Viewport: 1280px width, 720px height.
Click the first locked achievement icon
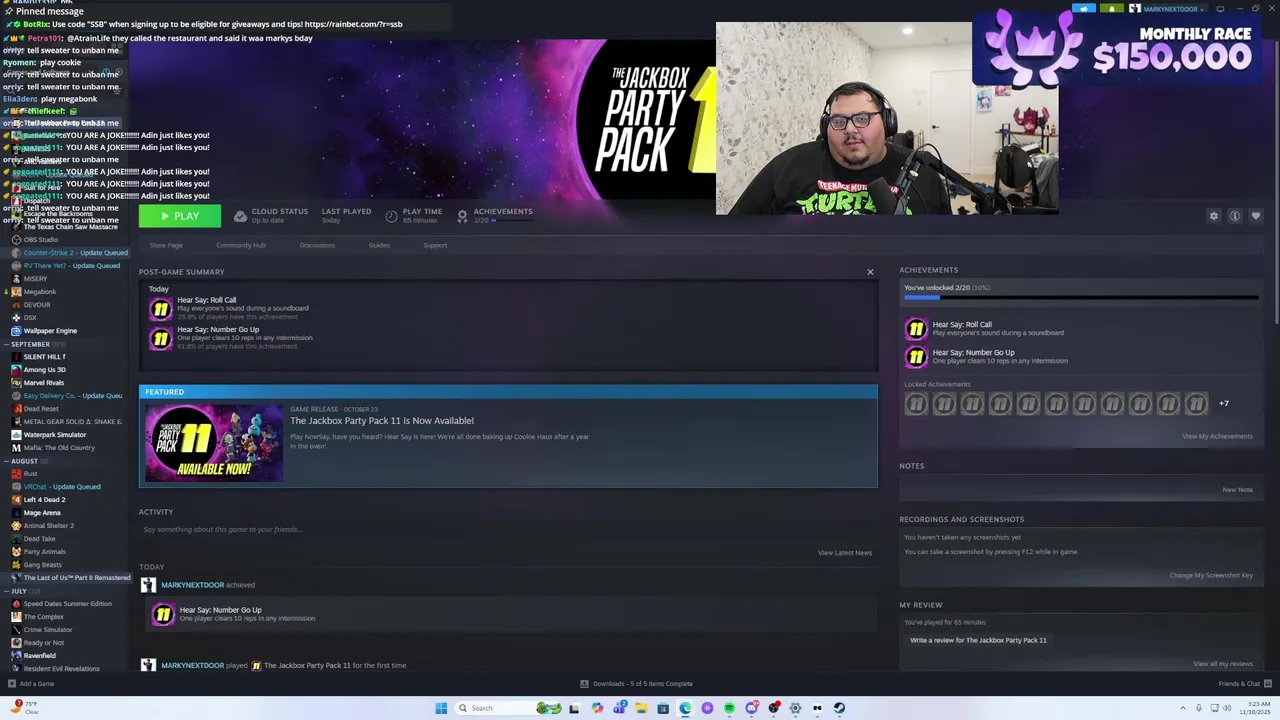point(916,403)
